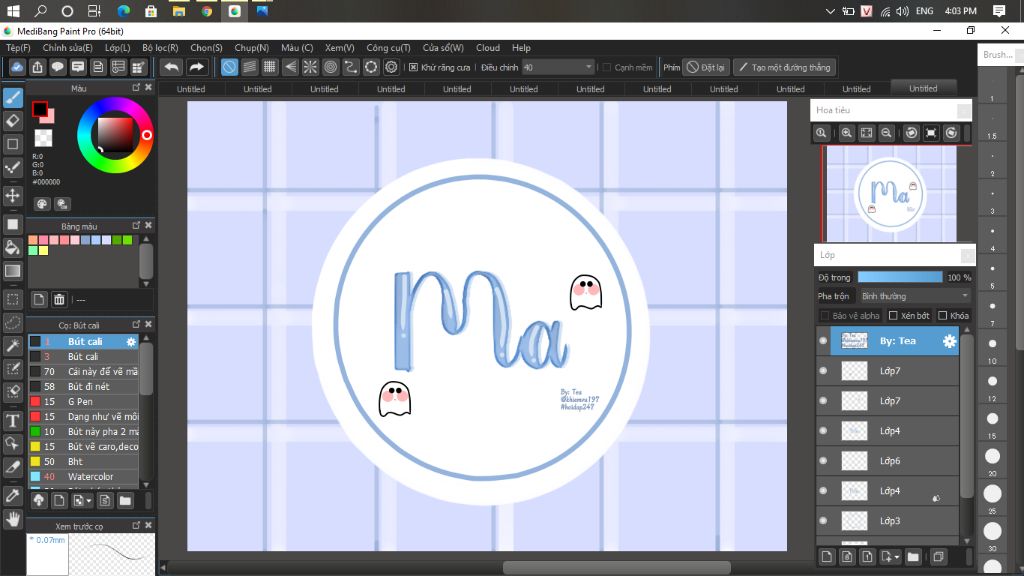Open the Help menu
The width and height of the screenshot is (1024, 576).
(x=521, y=48)
